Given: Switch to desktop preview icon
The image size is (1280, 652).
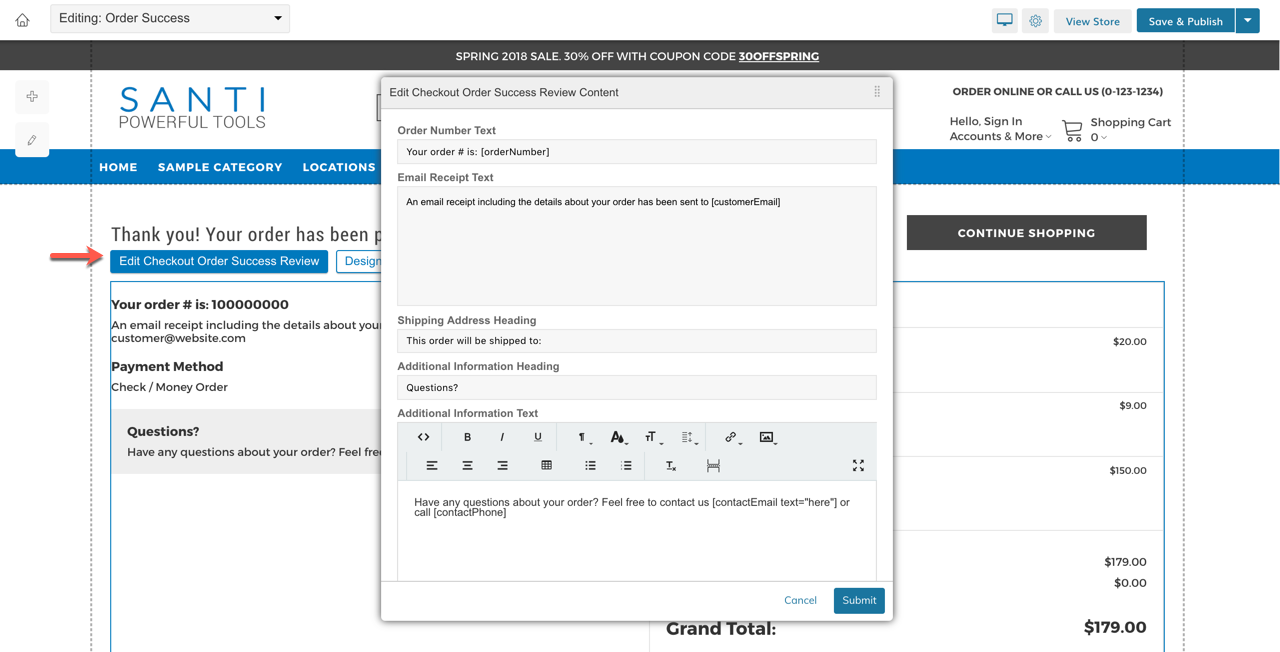Looking at the screenshot, I should pyautogui.click(x=1005, y=20).
